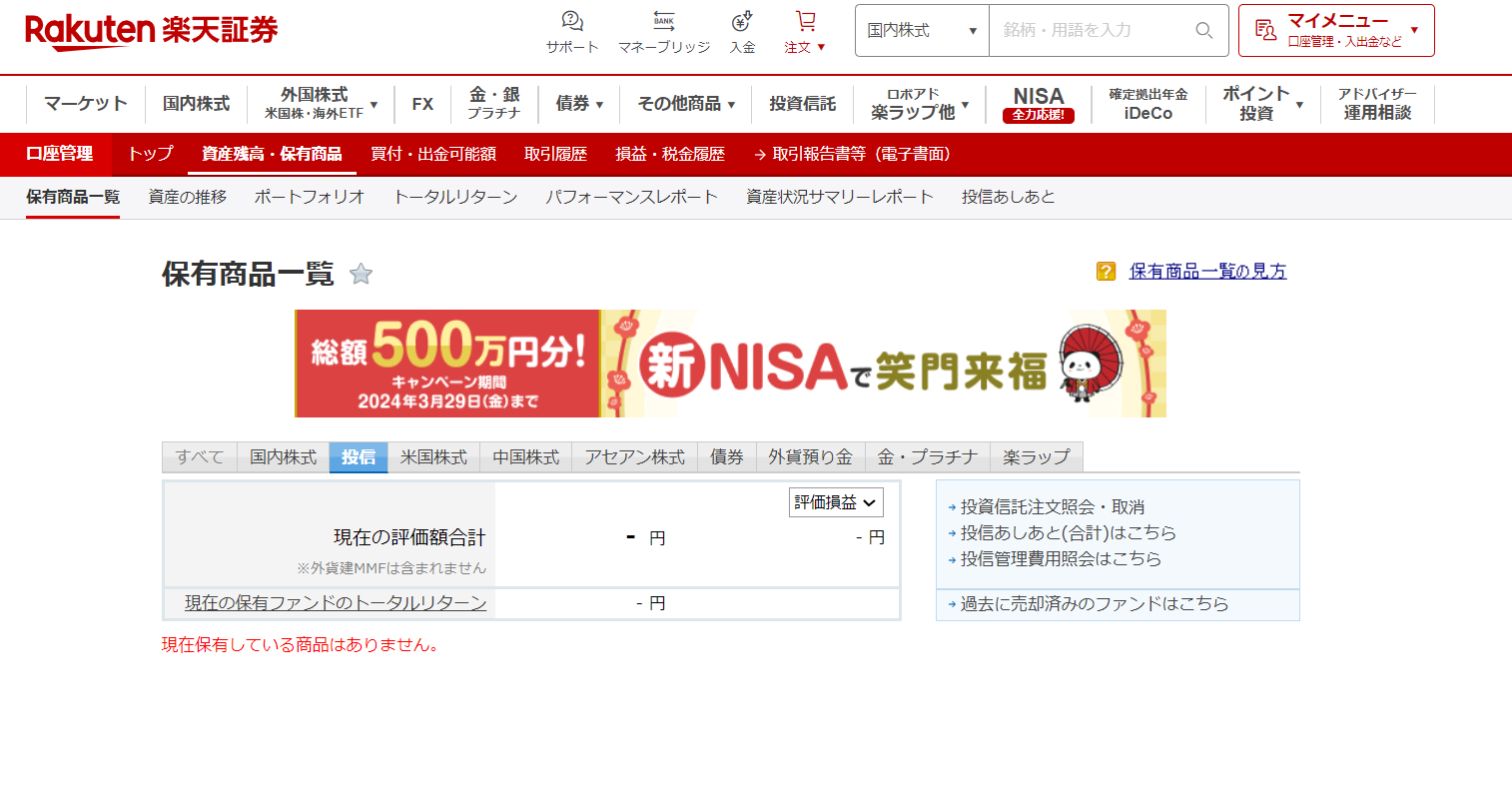Click the Support speech bubble icon
The width and height of the screenshot is (1512, 796).
pyautogui.click(x=572, y=22)
